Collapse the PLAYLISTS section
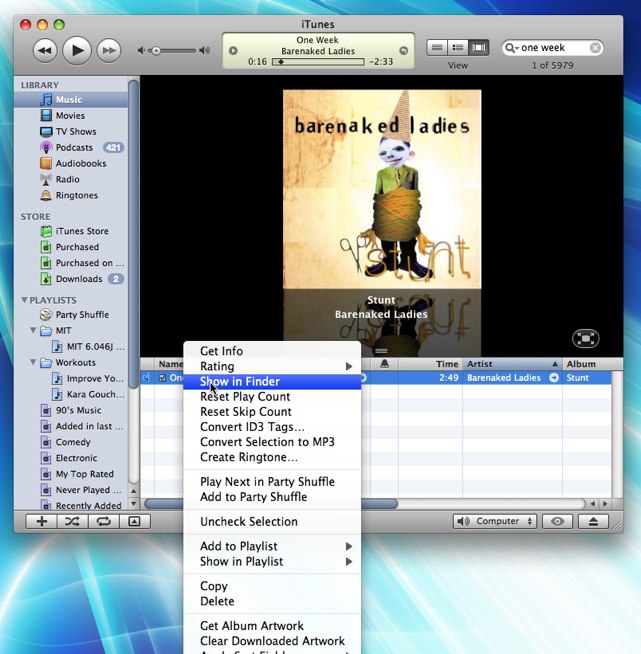This screenshot has width=641, height=654. (x=24, y=300)
